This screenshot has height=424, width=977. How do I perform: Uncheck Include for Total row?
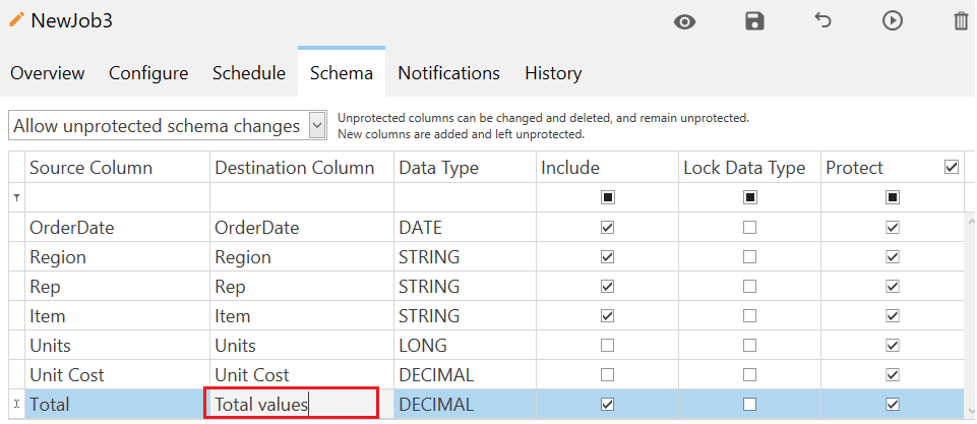608,405
